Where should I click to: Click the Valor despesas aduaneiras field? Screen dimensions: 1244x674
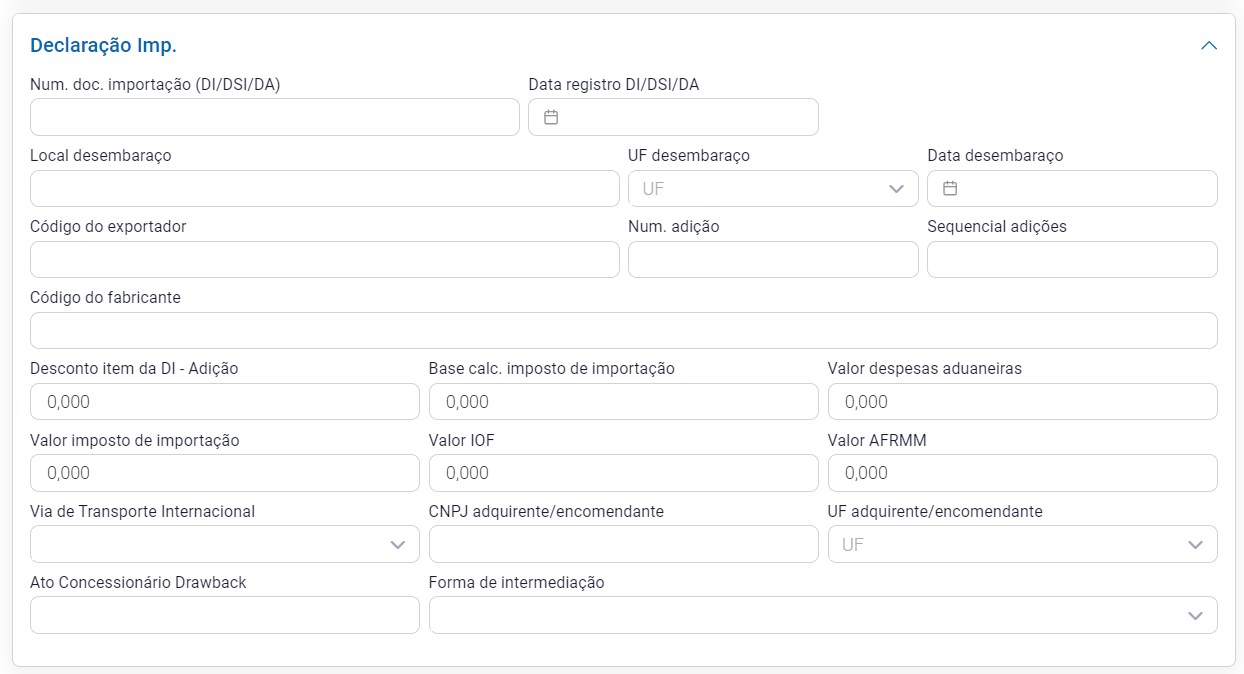pos(1022,401)
